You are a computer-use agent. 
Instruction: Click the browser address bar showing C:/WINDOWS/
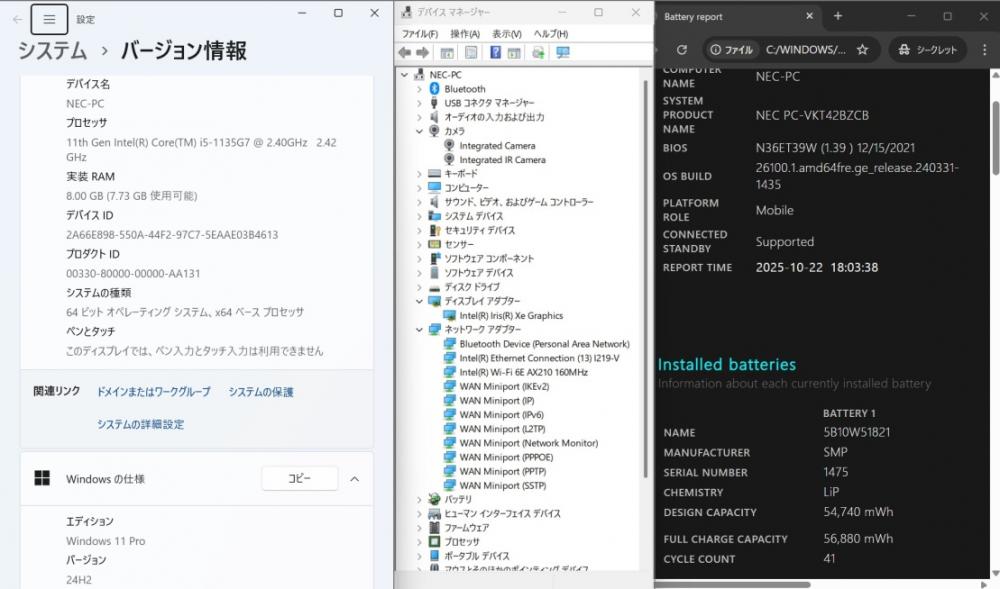point(805,49)
